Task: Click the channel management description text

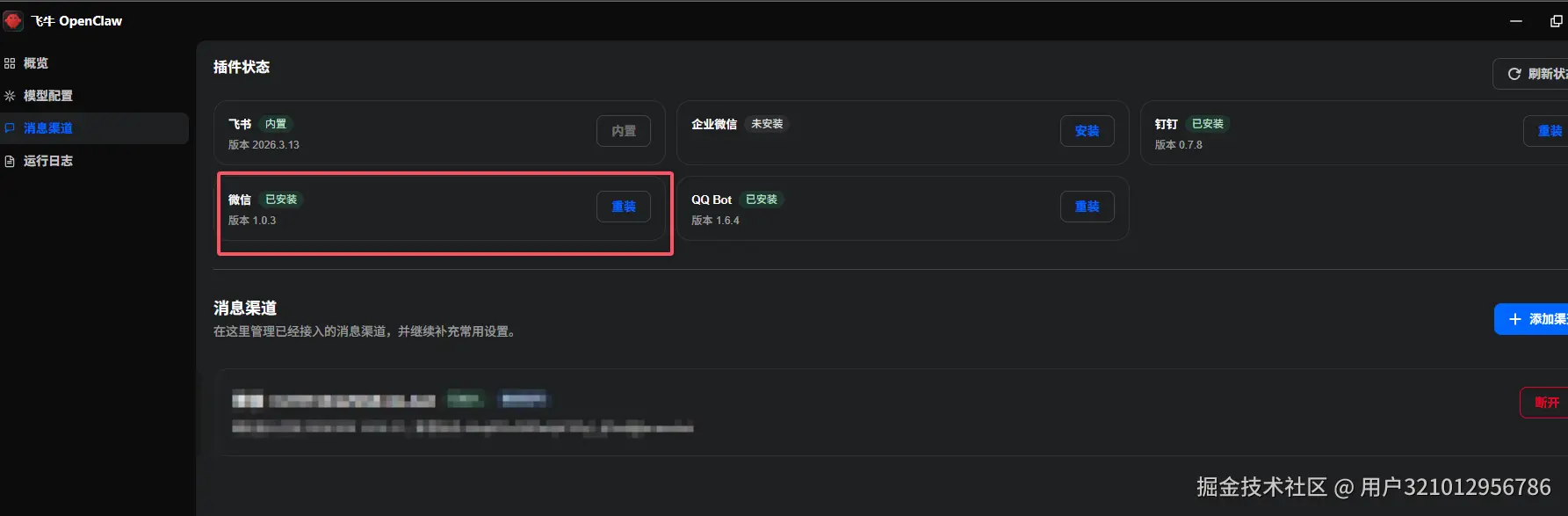Action: [365, 331]
